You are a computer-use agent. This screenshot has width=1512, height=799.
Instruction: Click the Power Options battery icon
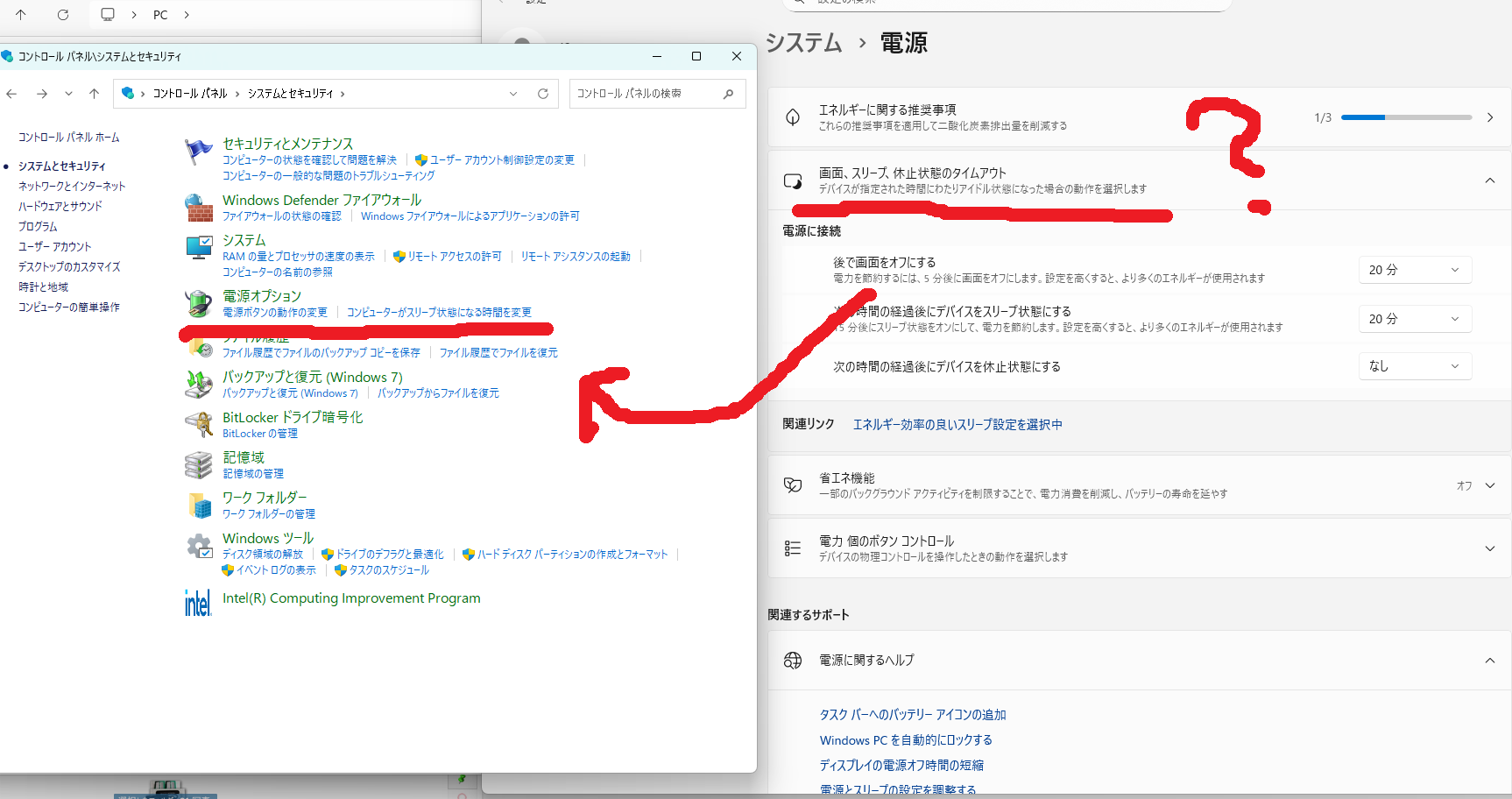point(199,303)
